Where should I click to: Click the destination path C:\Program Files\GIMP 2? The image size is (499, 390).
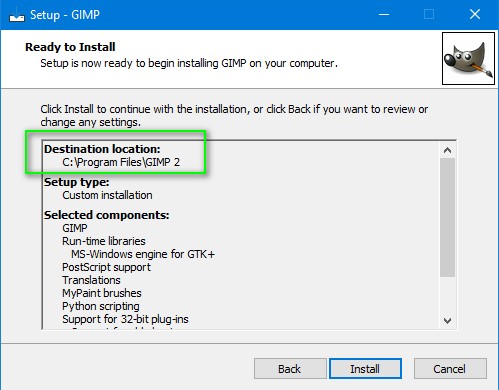[x=121, y=162]
